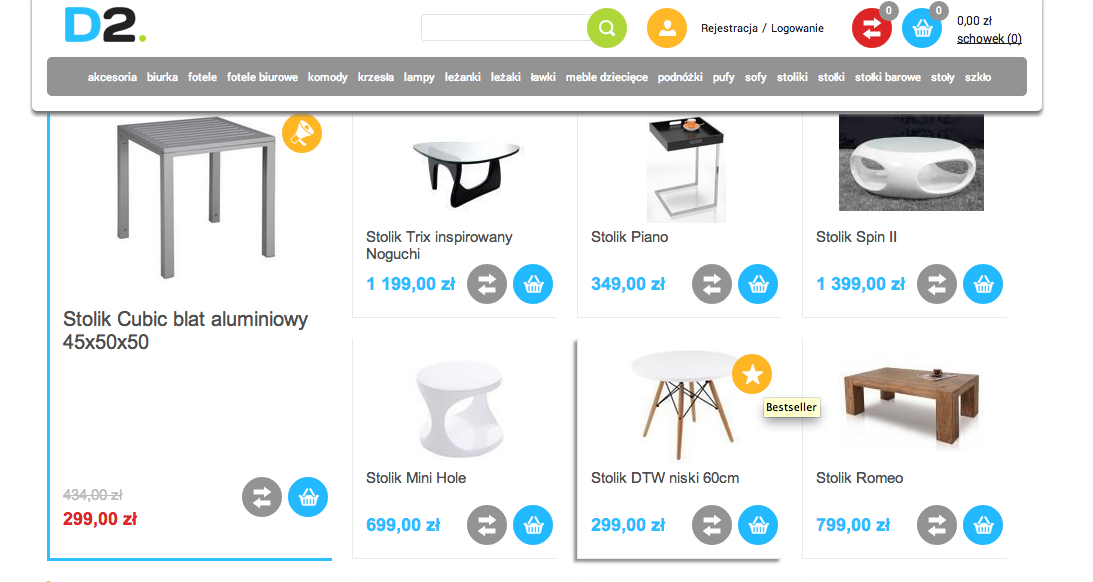Compare Stolik DTW niski 60cm

click(x=712, y=525)
